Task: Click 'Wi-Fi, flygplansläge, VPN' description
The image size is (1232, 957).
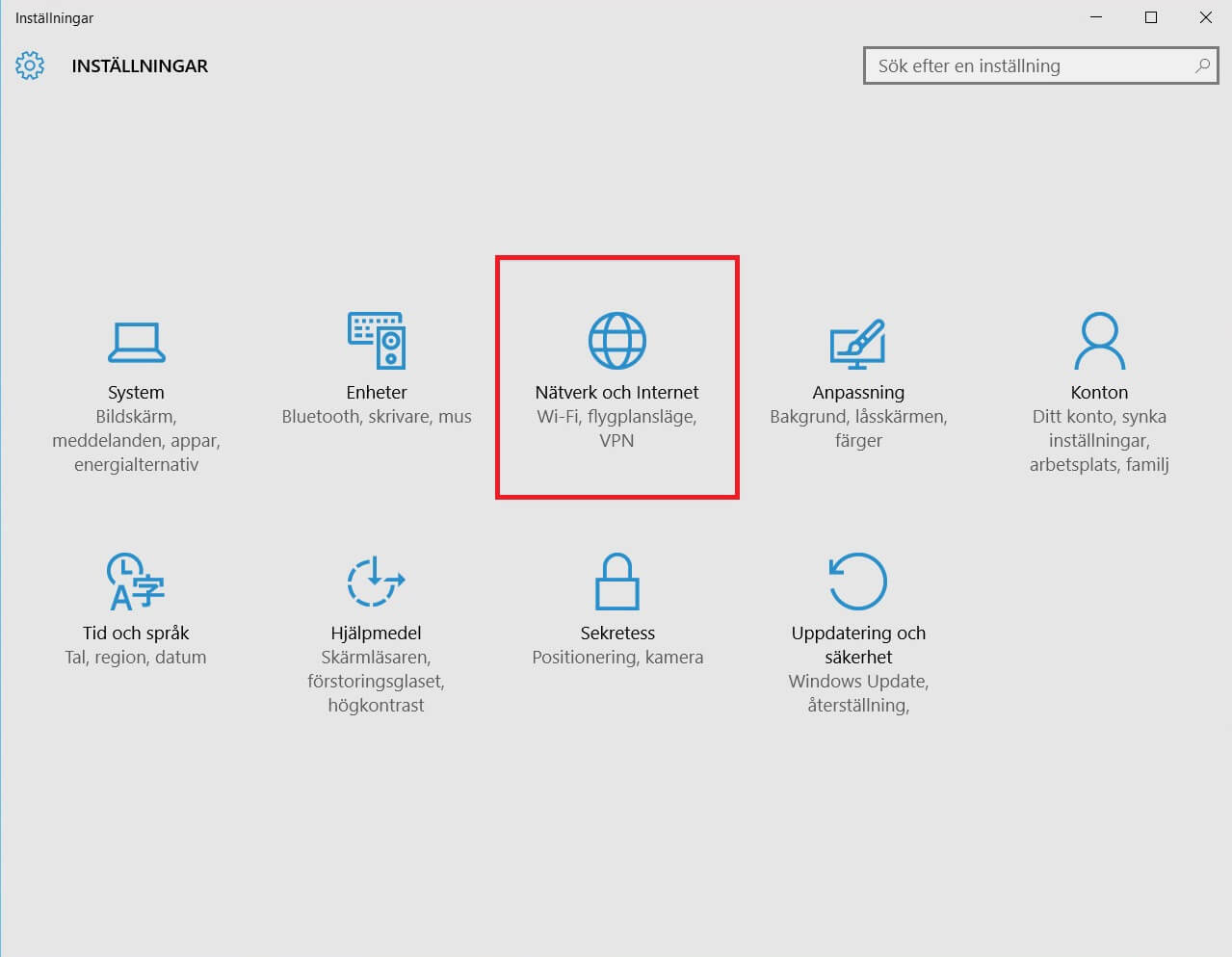Action: pos(617,428)
